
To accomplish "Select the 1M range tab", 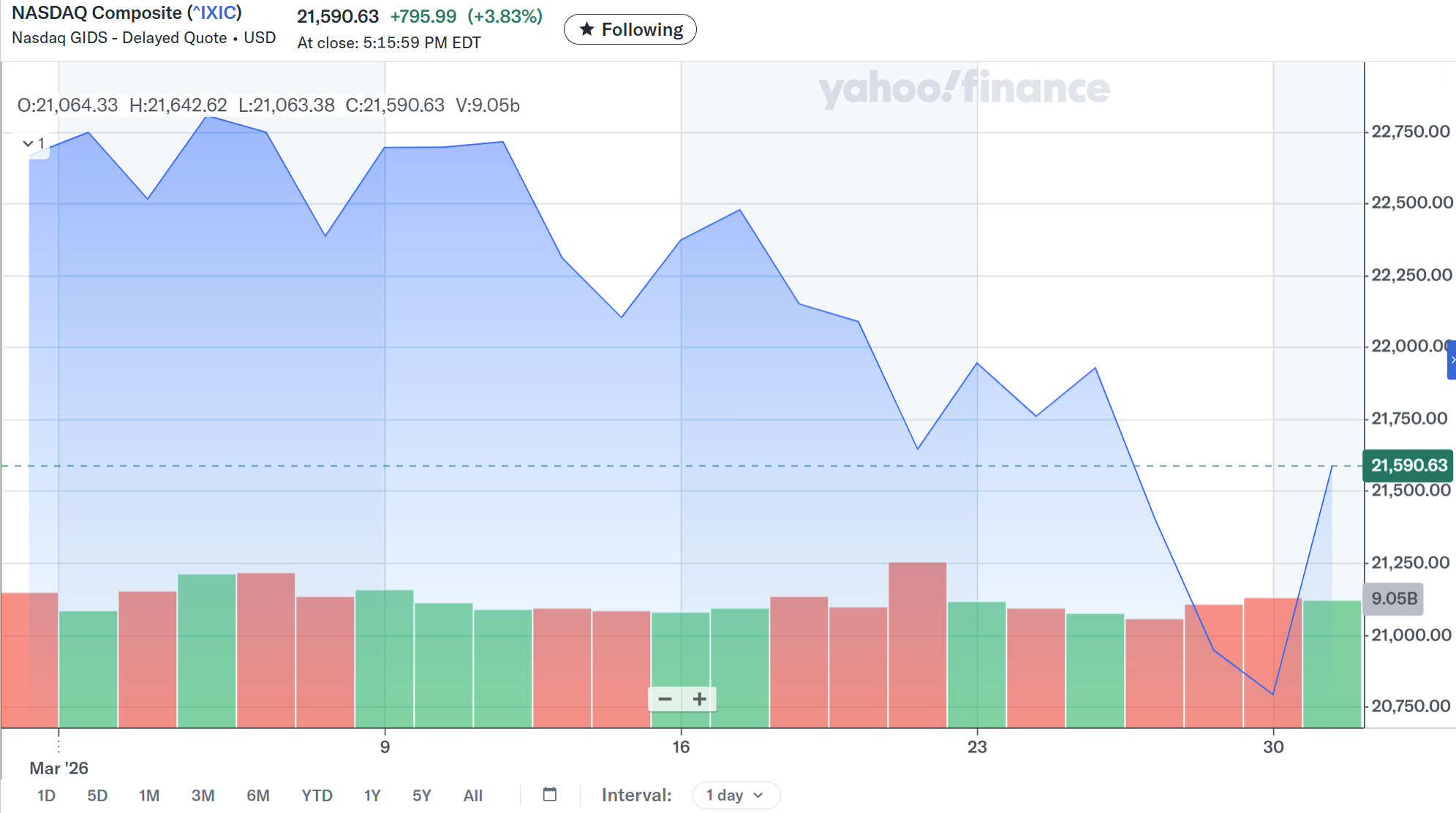I will pos(149,795).
